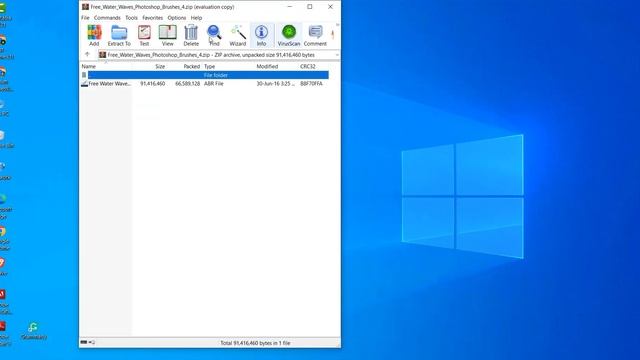Screen dimensions: 640x360
Task: Minimize the WinRAR window
Action: 290,7
